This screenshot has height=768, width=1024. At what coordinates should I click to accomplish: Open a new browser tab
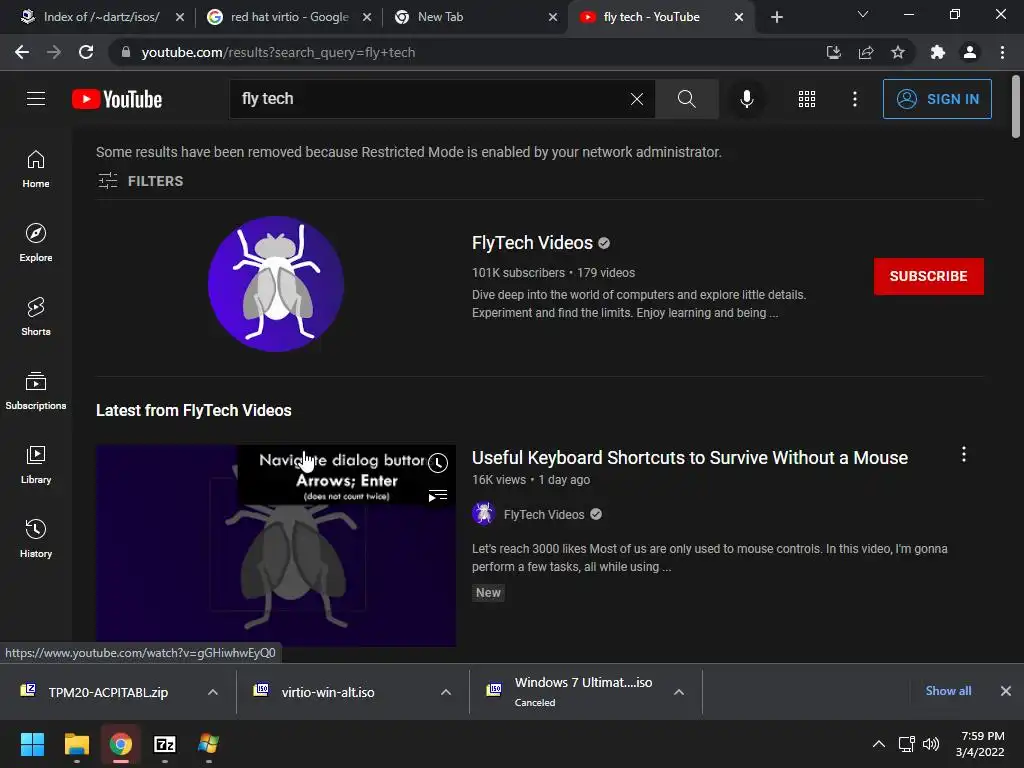tap(776, 17)
